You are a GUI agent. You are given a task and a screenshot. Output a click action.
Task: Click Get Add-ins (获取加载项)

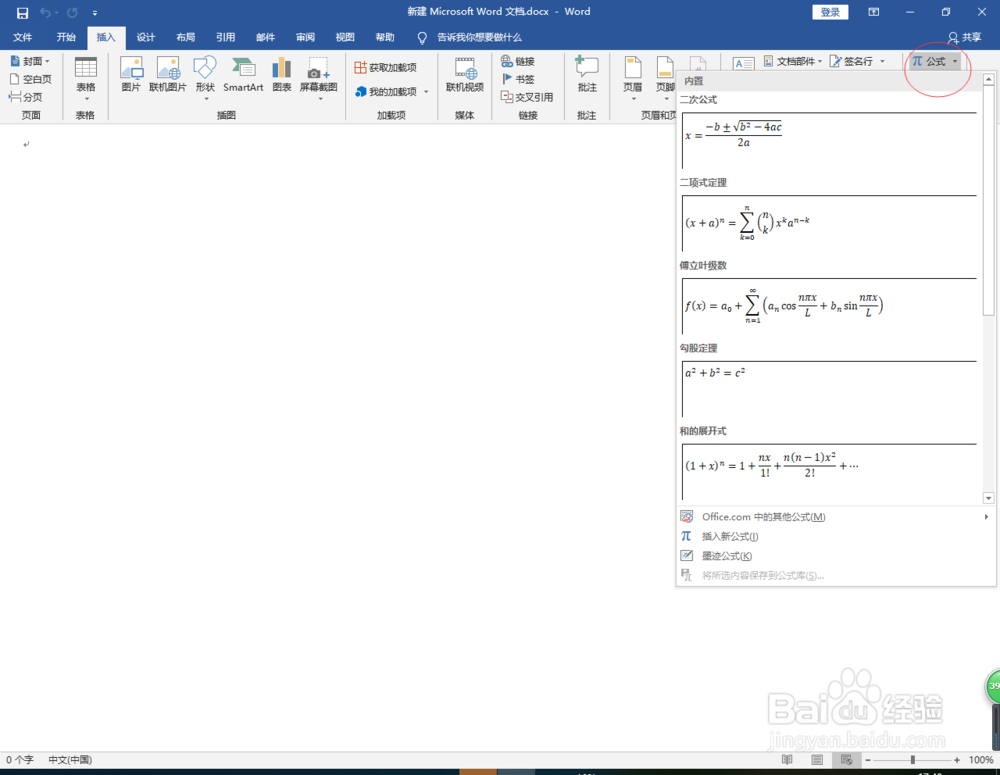pos(385,68)
